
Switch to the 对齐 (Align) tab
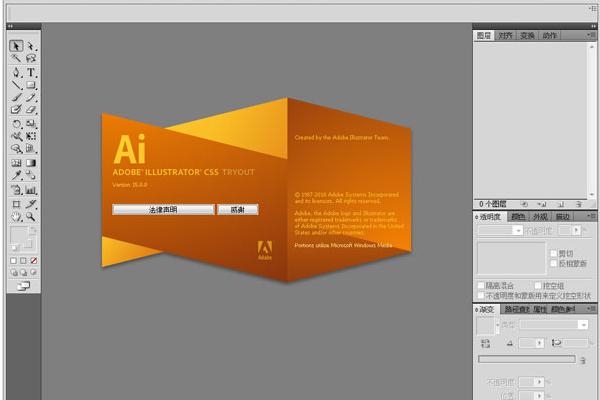(506, 36)
